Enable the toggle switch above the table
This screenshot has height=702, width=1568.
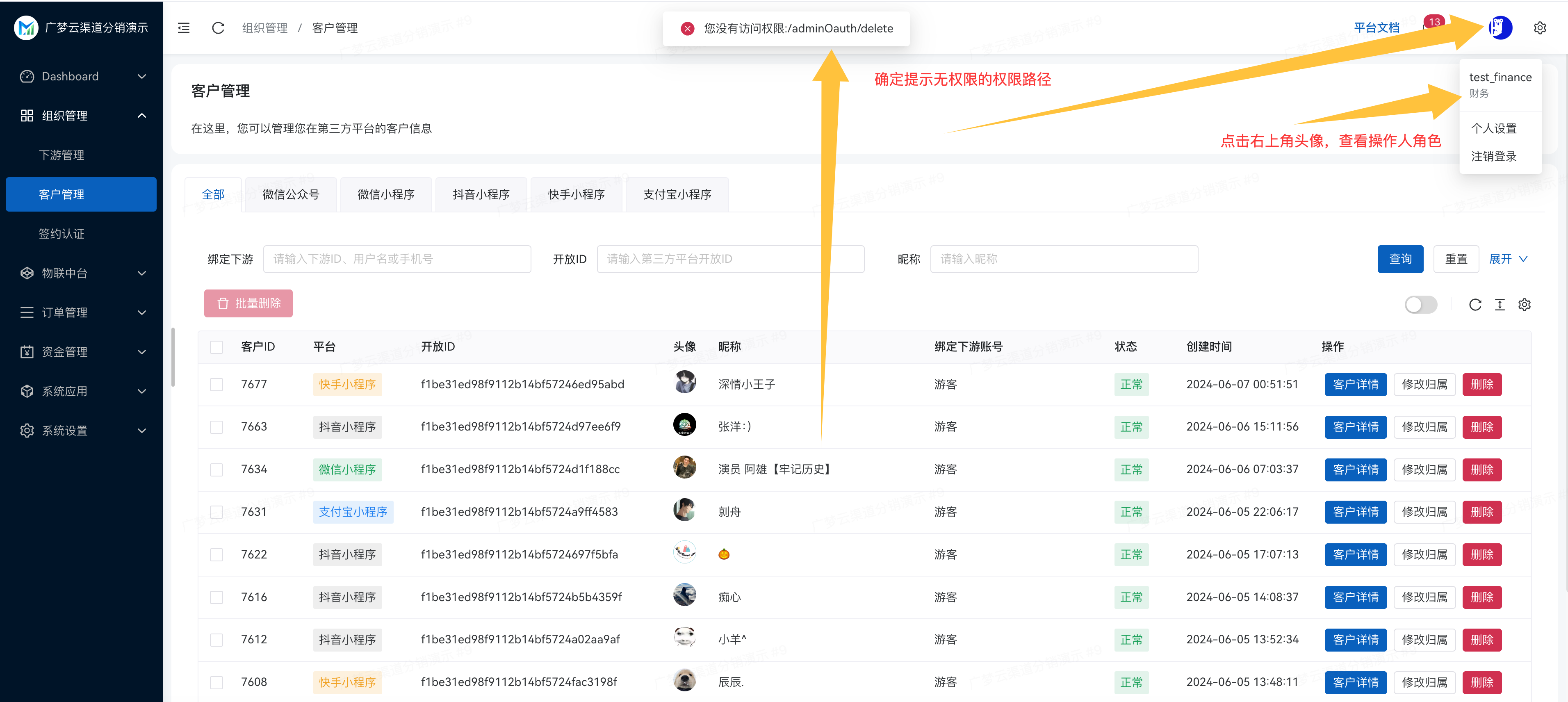point(1421,304)
